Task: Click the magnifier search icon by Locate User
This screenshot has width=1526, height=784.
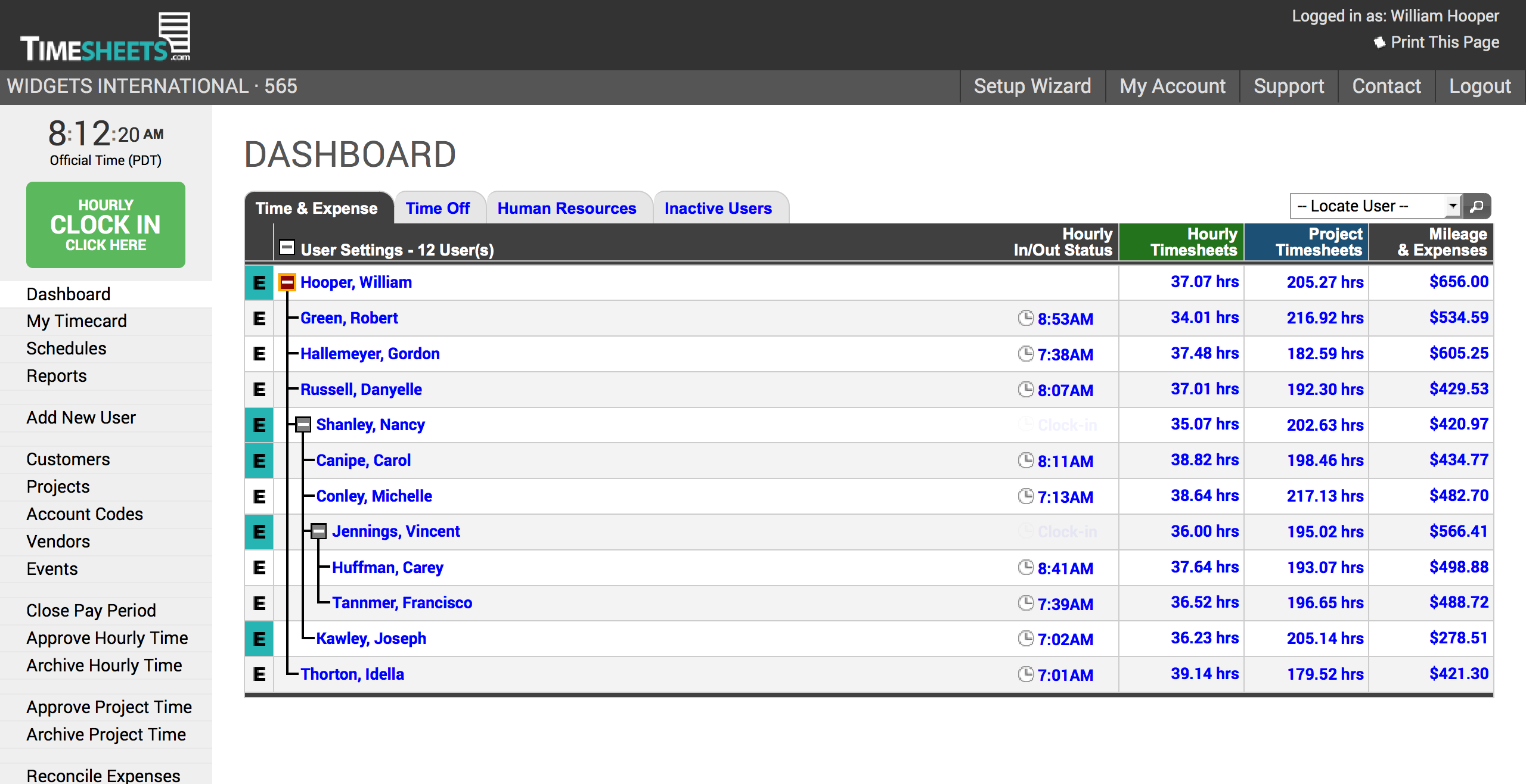Action: pos(1477,207)
